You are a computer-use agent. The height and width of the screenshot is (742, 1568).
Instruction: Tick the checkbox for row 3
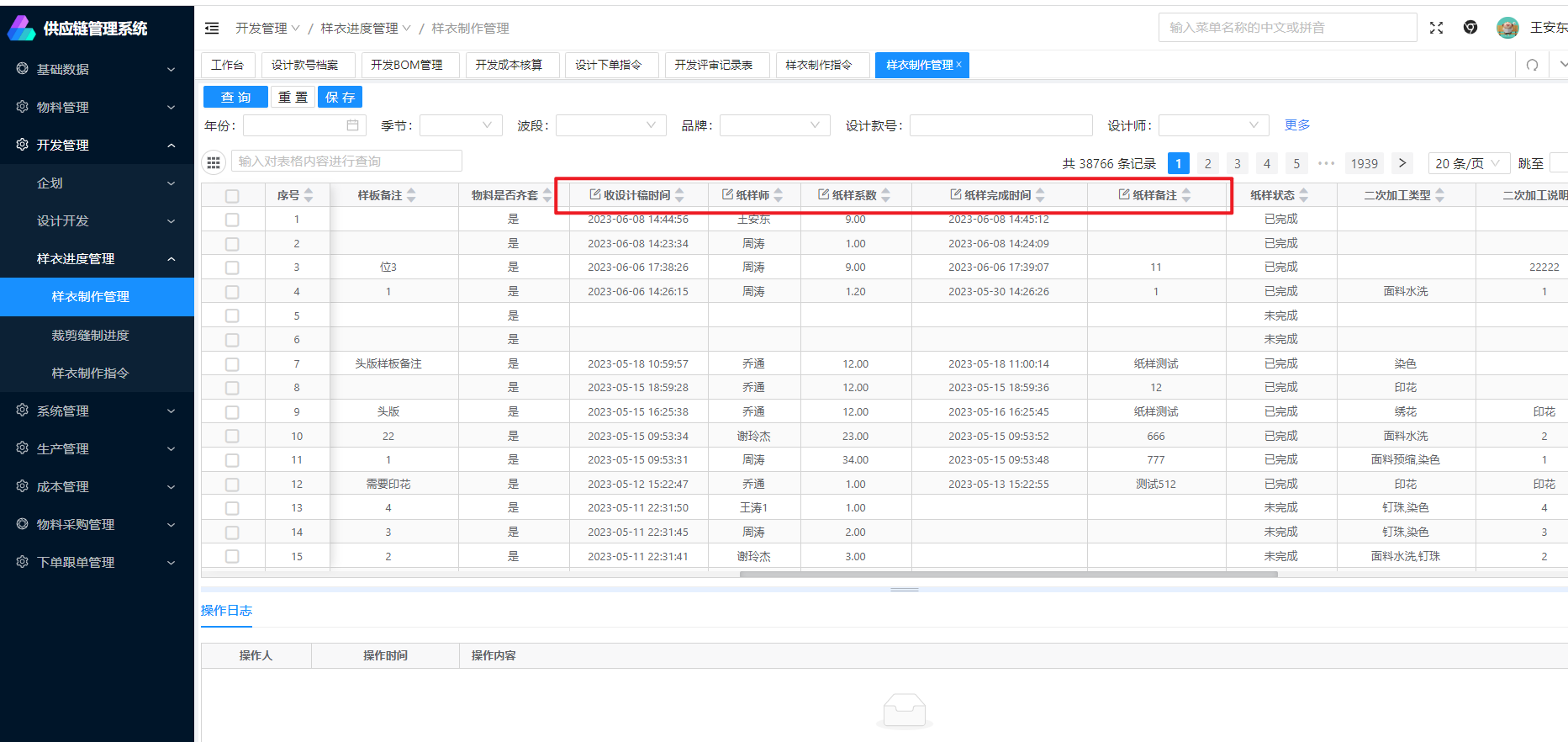[x=232, y=268]
